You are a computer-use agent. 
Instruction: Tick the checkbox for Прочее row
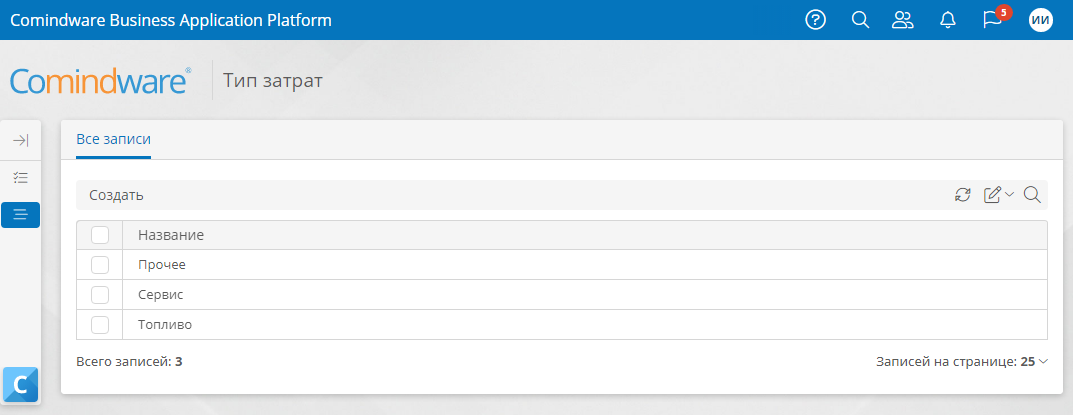coord(100,264)
